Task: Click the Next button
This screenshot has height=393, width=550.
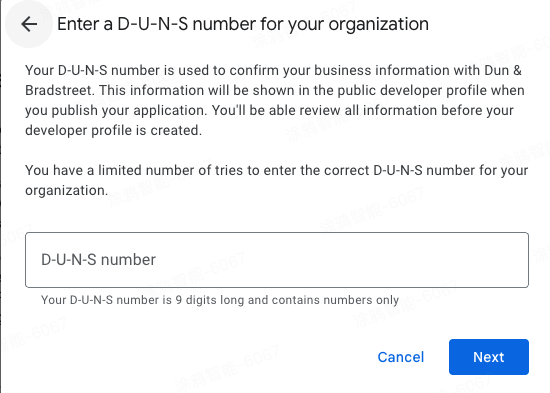Action: click(x=489, y=357)
